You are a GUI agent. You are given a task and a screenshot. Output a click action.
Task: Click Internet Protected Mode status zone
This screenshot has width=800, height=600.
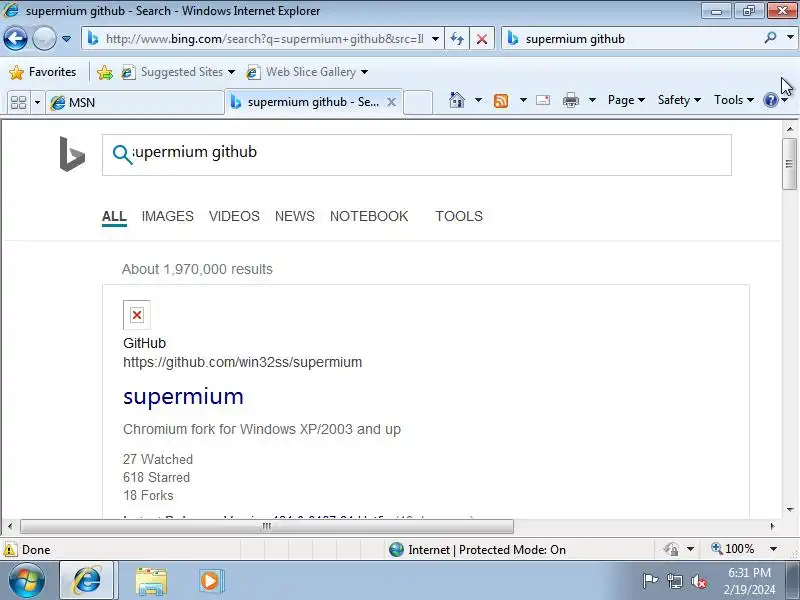(x=477, y=549)
